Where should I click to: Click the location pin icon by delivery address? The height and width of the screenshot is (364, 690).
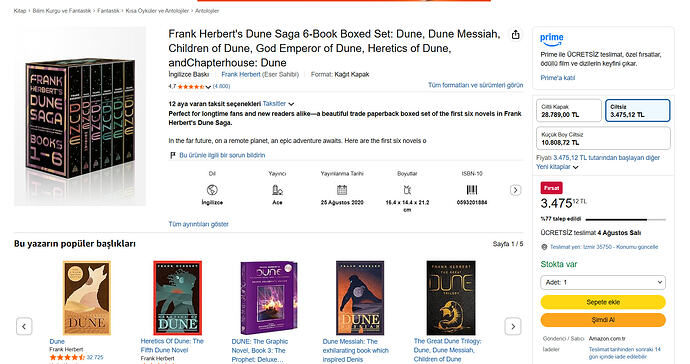(x=544, y=247)
